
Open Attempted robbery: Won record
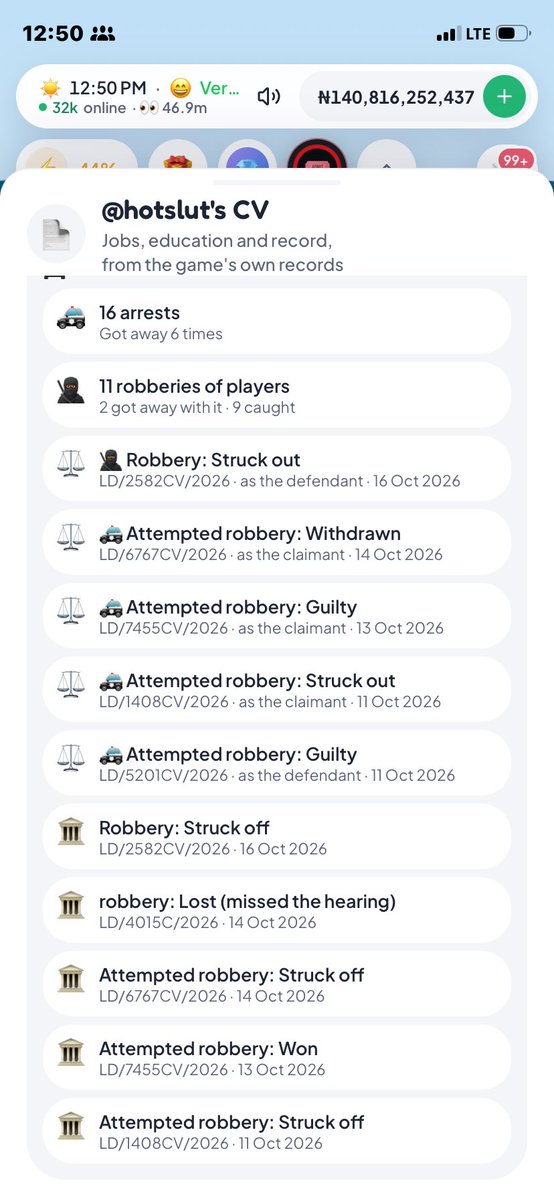pyautogui.click(x=276, y=1057)
